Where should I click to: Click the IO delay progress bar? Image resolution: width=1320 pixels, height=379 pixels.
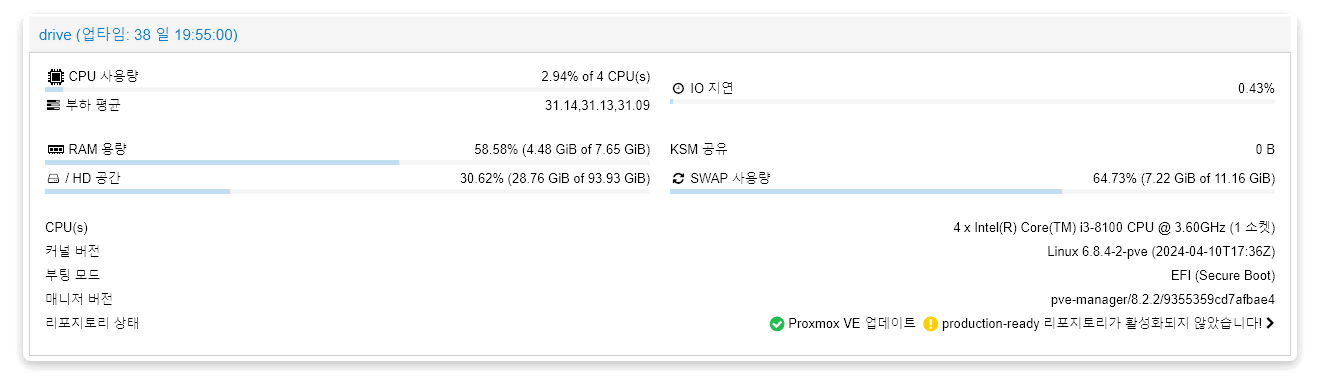pyautogui.click(x=972, y=101)
